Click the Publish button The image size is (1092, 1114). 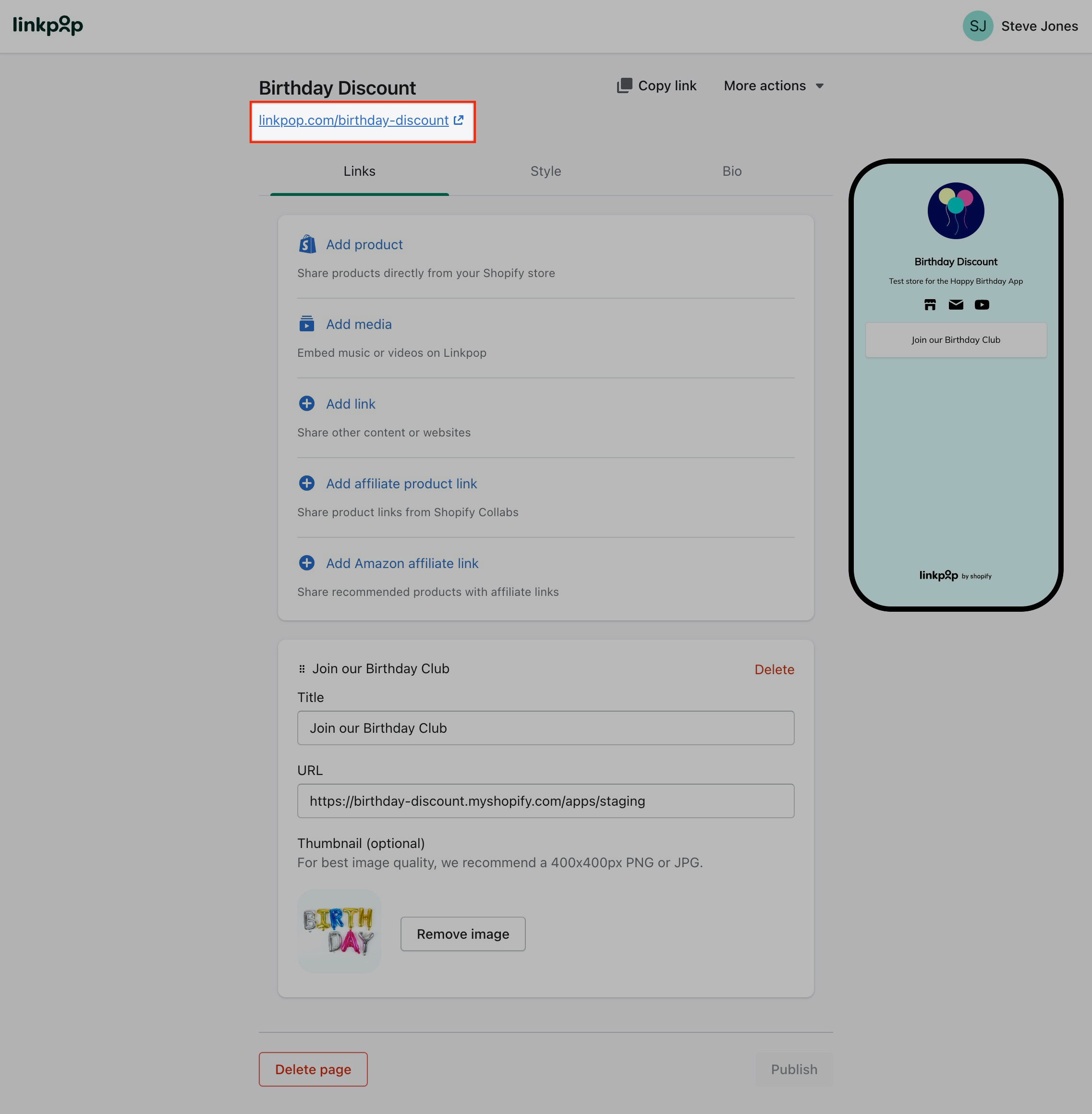point(794,1069)
